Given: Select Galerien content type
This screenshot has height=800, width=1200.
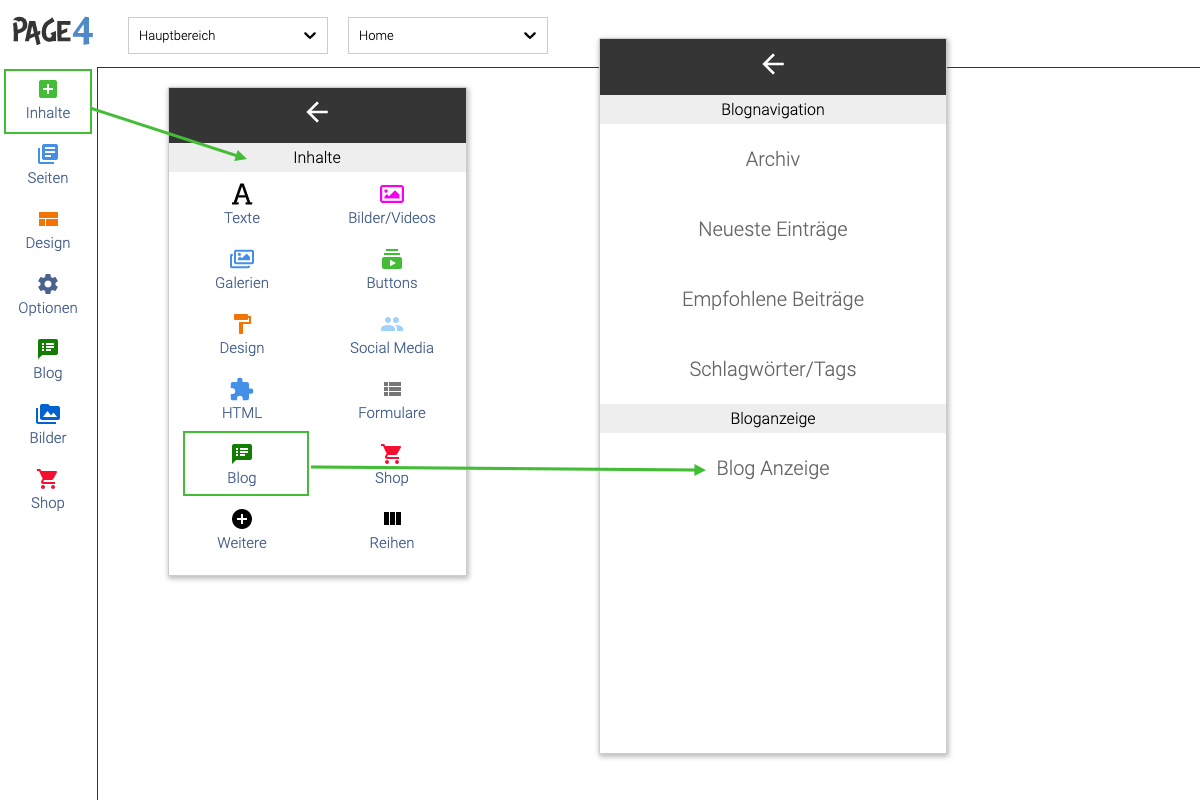Looking at the screenshot, I should pos(242,270).
